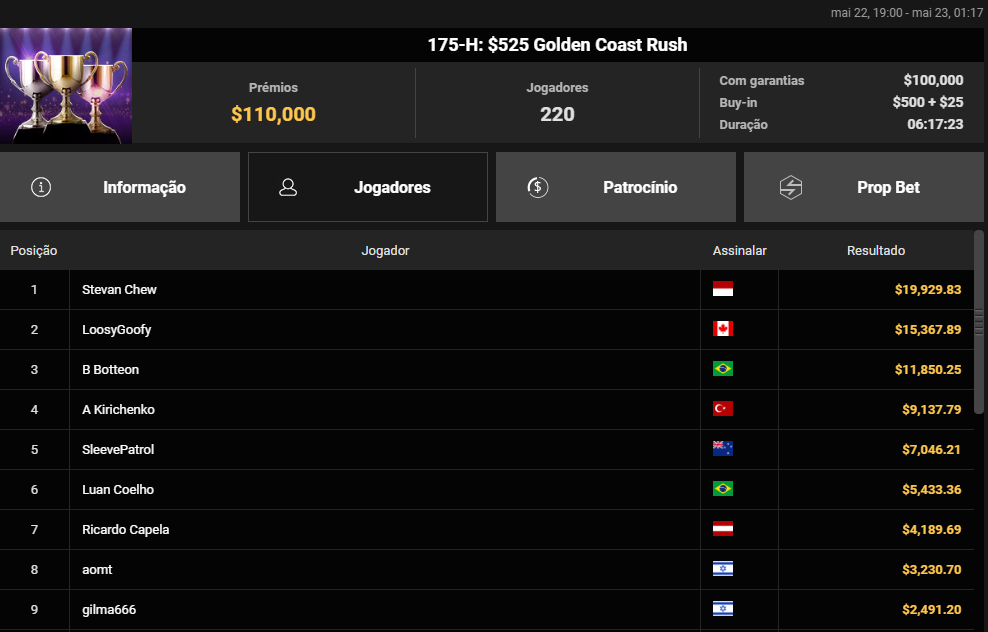Switch to the Patrocínio tab

pyautogui.click(x=616, y=187)
